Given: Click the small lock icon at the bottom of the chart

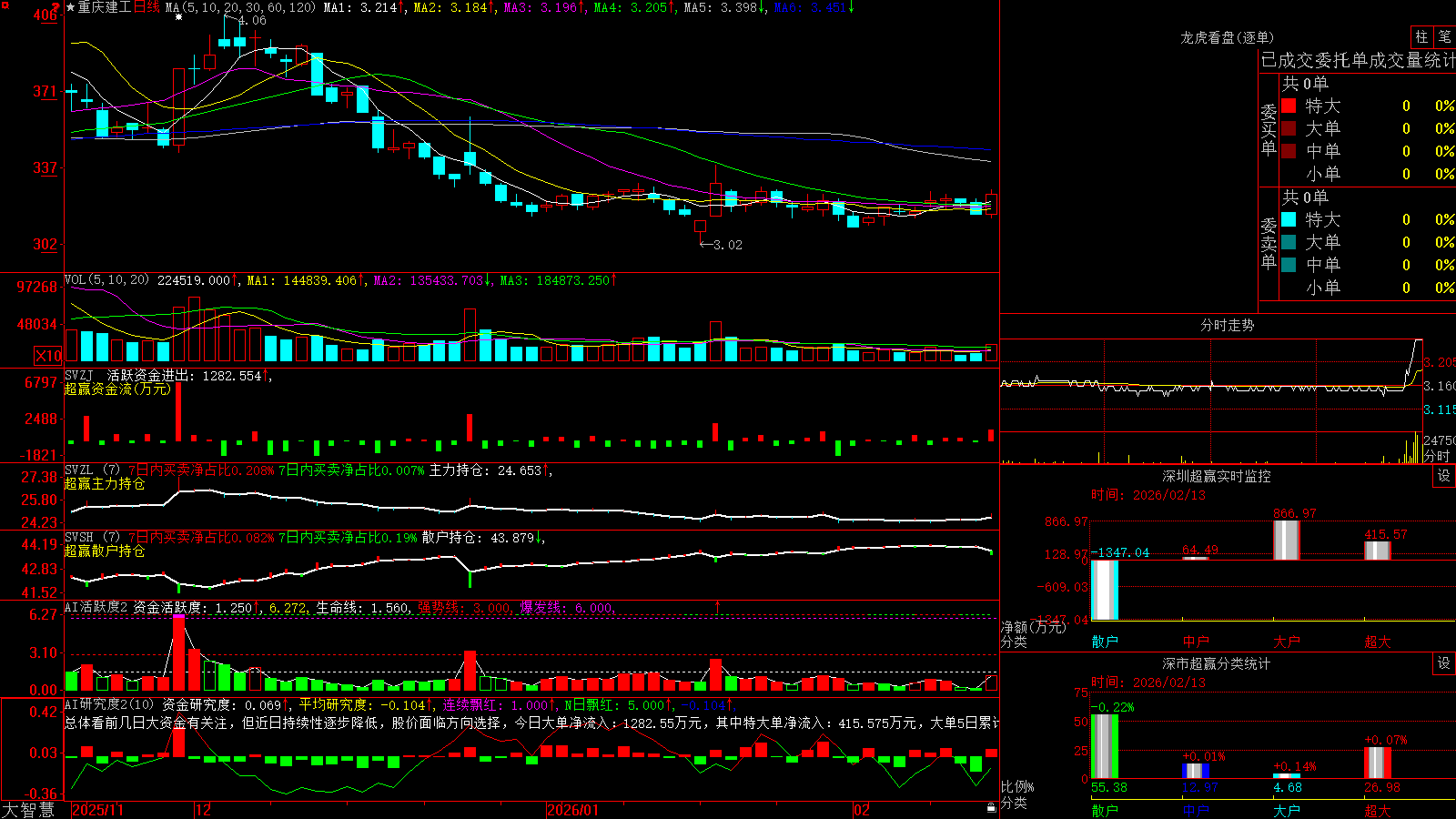Looking at the screenshot, I should point(991,807).
